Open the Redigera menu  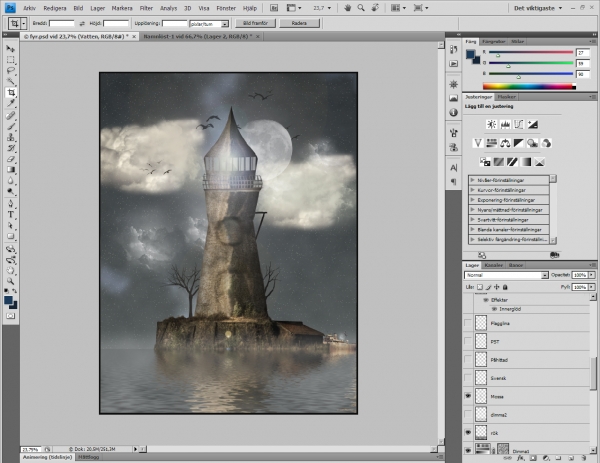tap(55, 8)
